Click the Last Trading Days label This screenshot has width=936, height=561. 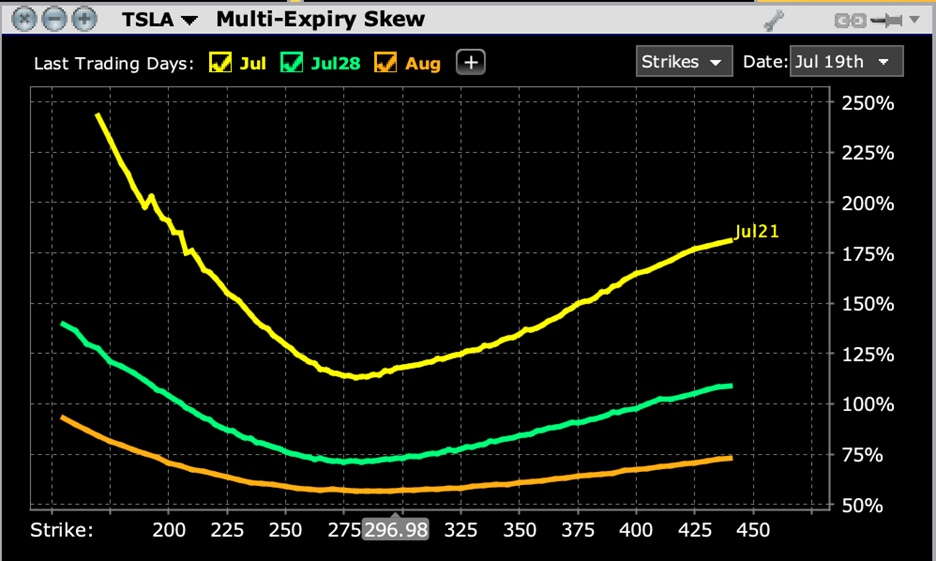click(x=113, y=64)
